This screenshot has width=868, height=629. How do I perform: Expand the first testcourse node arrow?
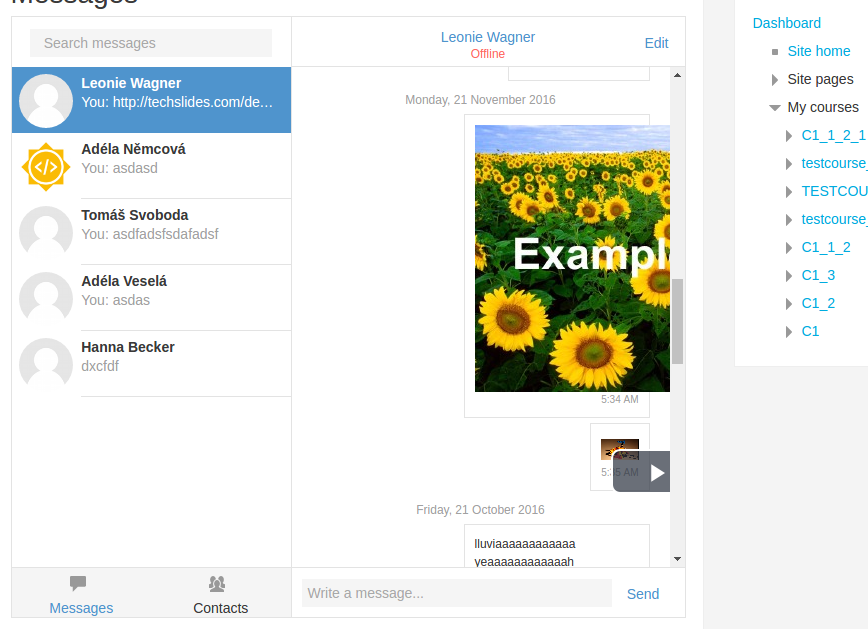789,164
